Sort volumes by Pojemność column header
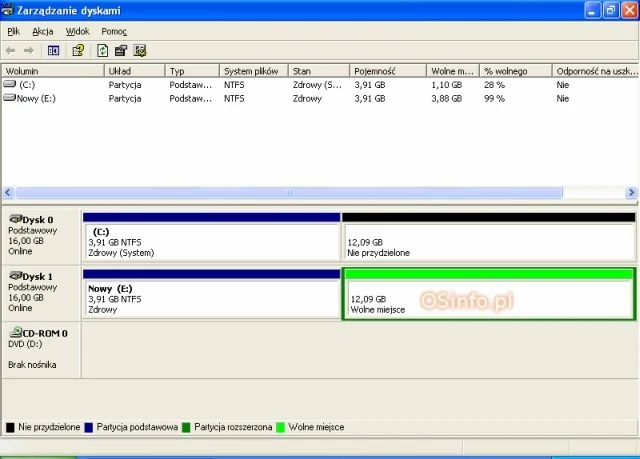The image size is (640, 459). [x=386, y=71]
